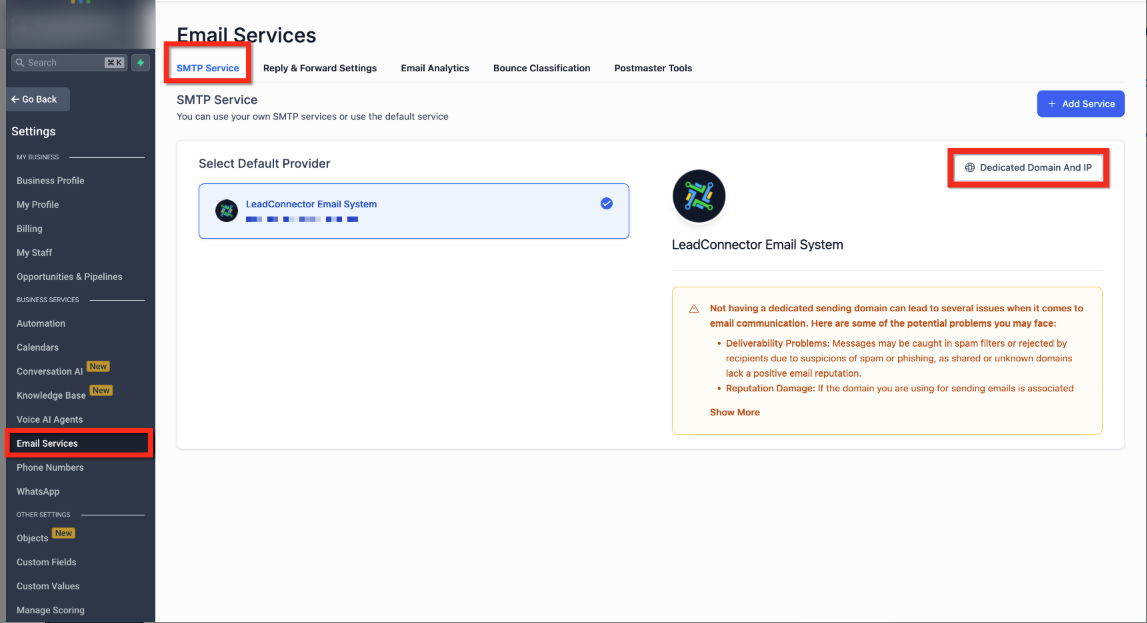Expand Show More in the warning box
Viewport: 1147px width, 623px height.
734,411
